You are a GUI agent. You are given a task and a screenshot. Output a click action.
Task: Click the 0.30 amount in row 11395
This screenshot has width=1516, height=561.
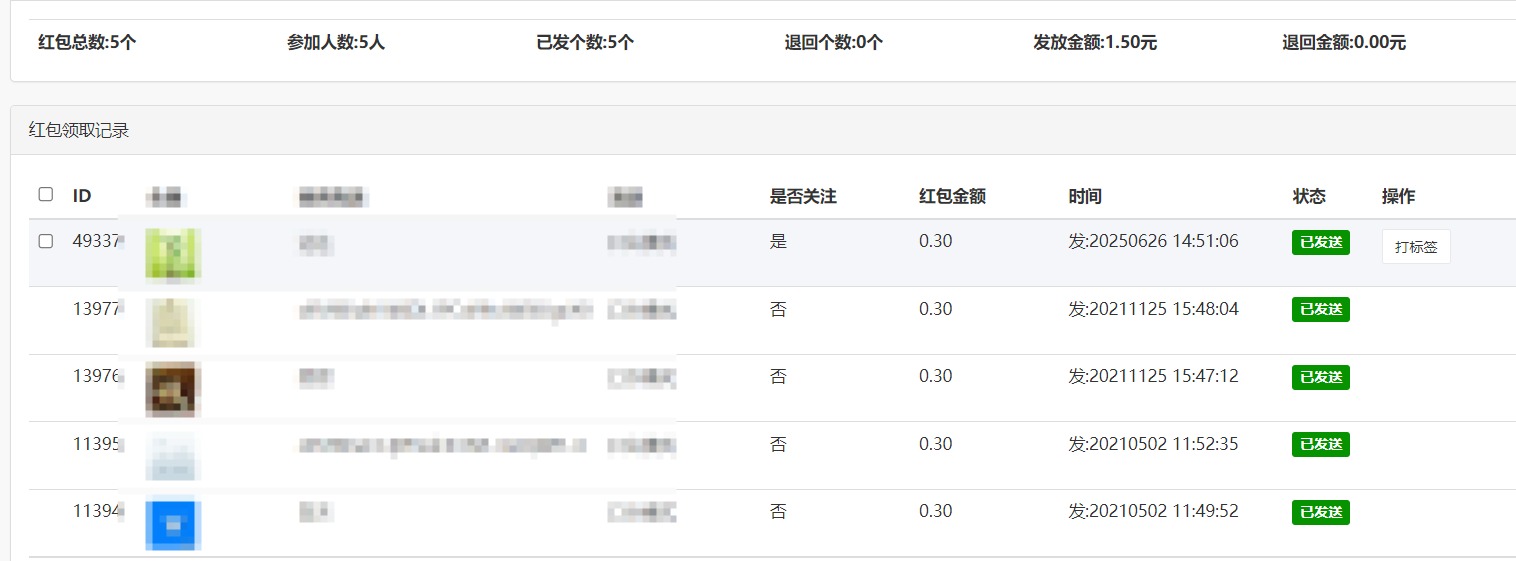(935, 444)
